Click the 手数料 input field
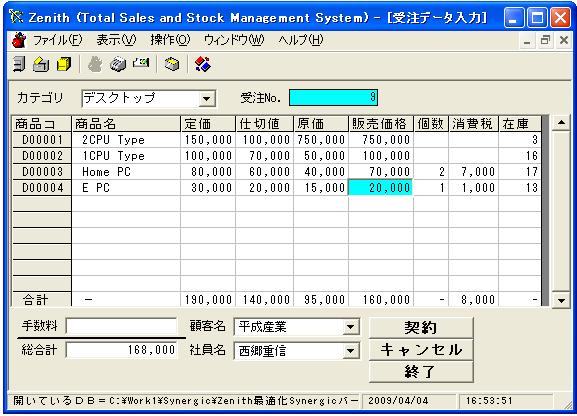Viewport: 577px width, 416px height. coord(121,326)
